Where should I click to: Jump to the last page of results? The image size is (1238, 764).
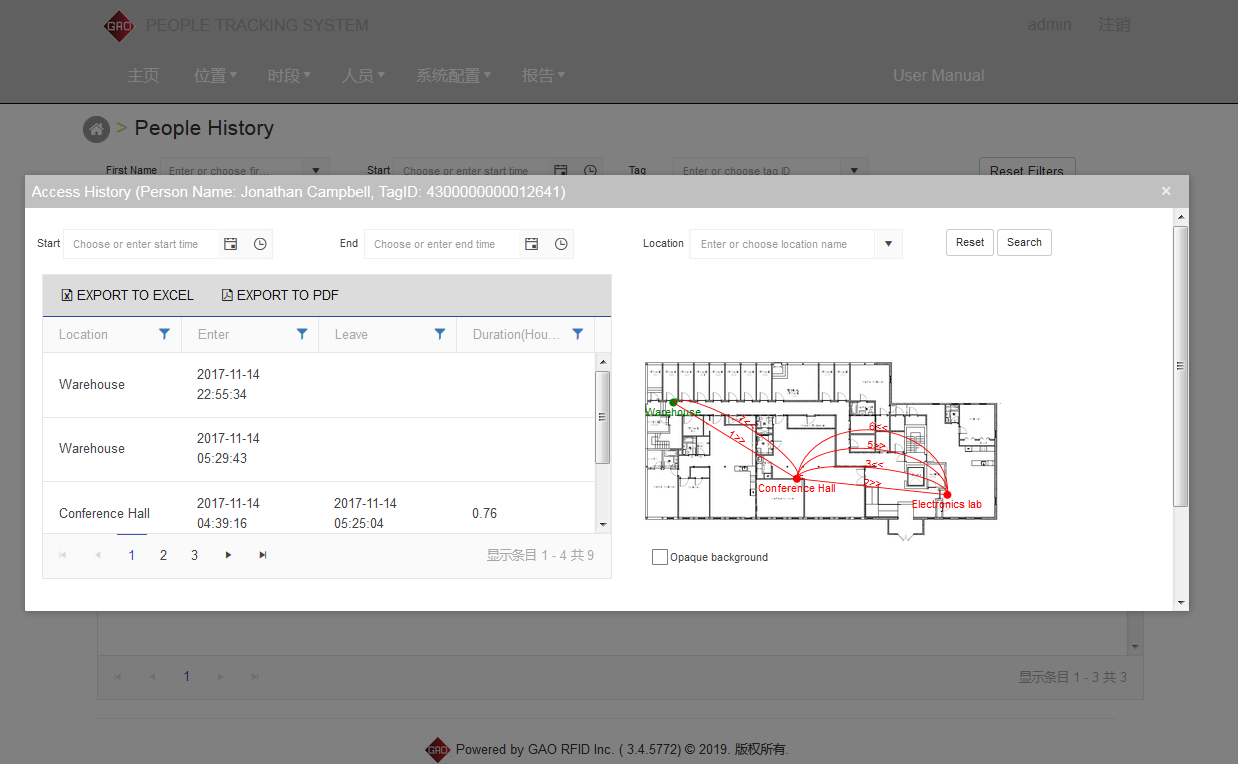tap(263, 555)
